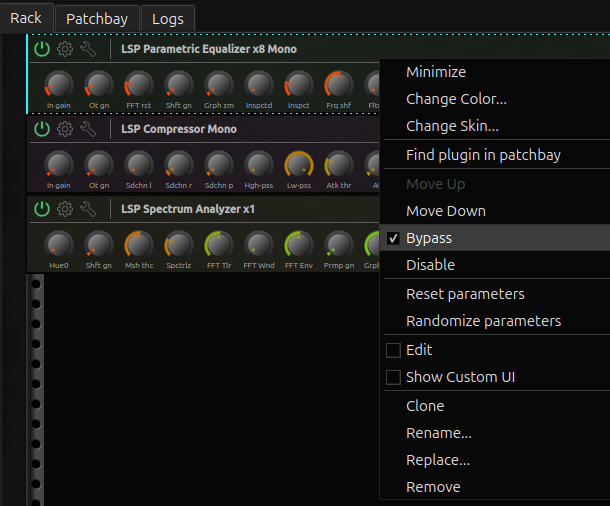Image resolution: width=610 pixels, height=506 pixels.
Task: Click the Grph zm knob
Action: click(219, 84)
